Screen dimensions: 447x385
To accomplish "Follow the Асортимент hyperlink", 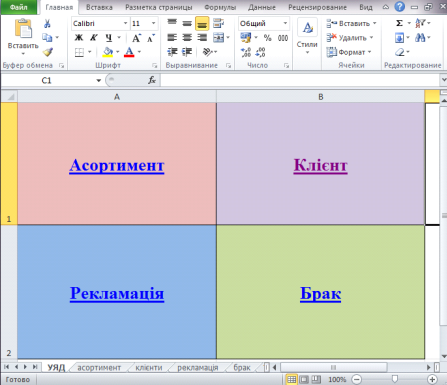I will click(x=117, y=165).
